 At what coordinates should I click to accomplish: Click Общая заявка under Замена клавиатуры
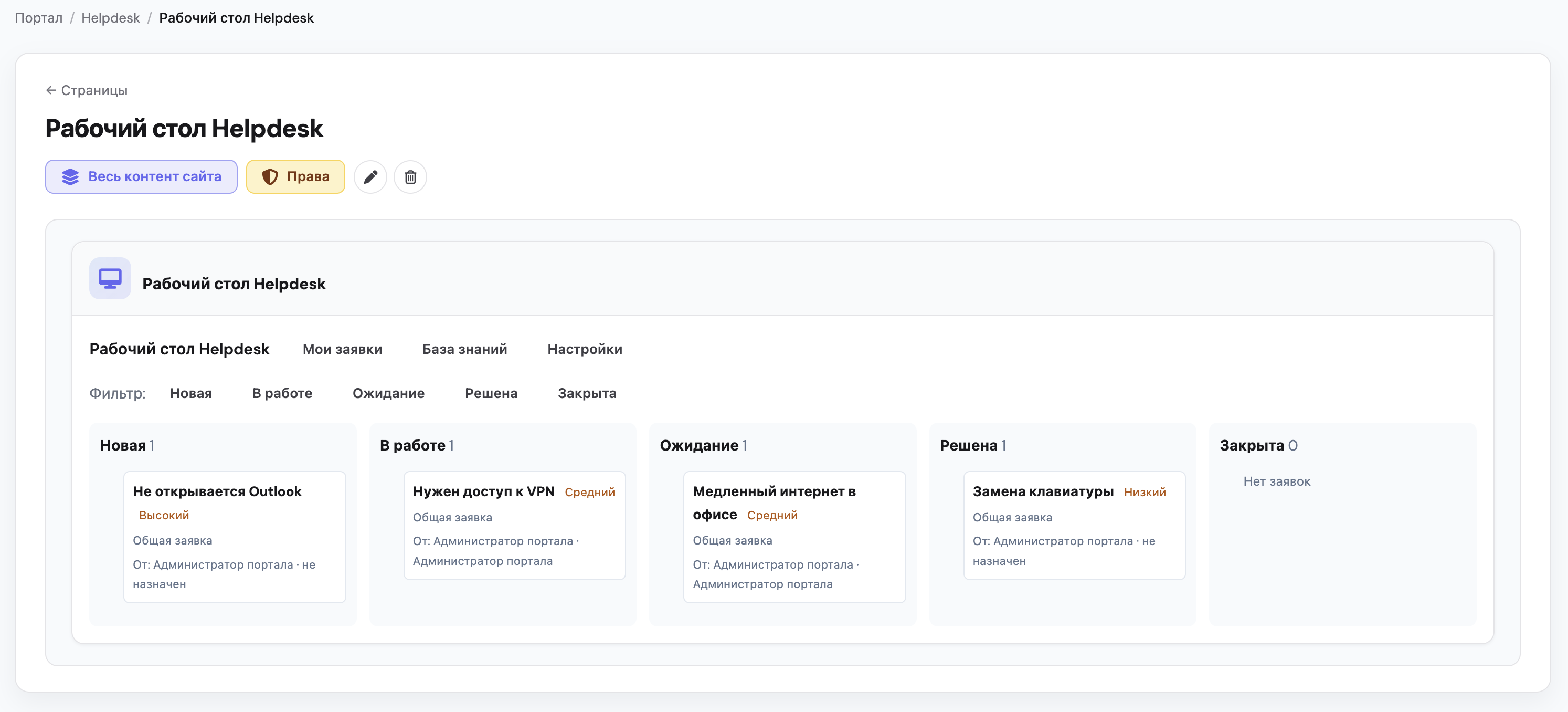1012,517
